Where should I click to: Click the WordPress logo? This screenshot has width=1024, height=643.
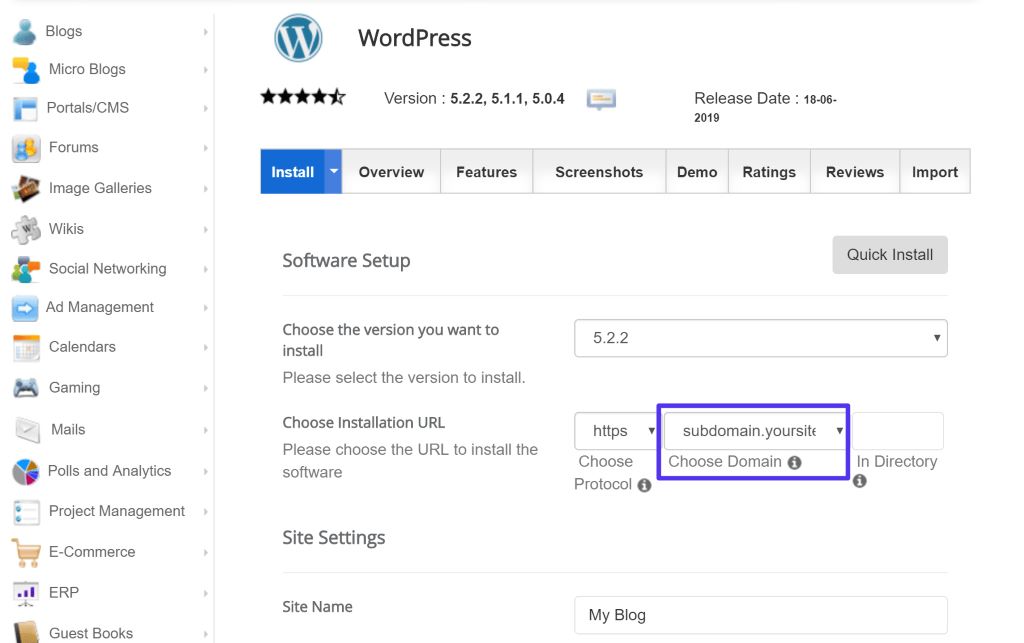[298, 38]
